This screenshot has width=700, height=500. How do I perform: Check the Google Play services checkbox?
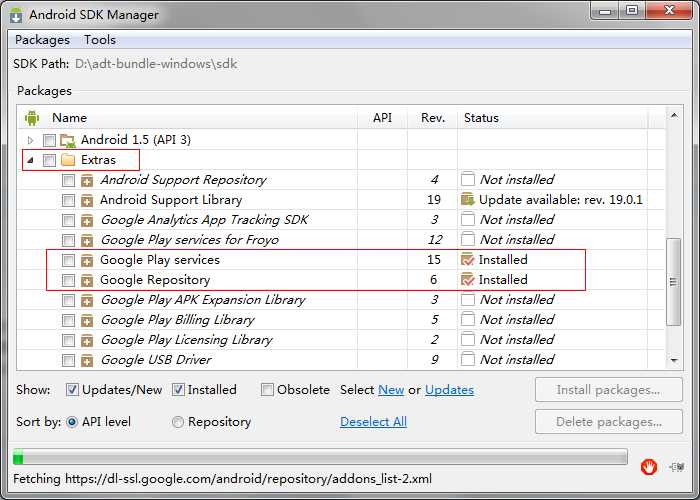click(68, 260)
